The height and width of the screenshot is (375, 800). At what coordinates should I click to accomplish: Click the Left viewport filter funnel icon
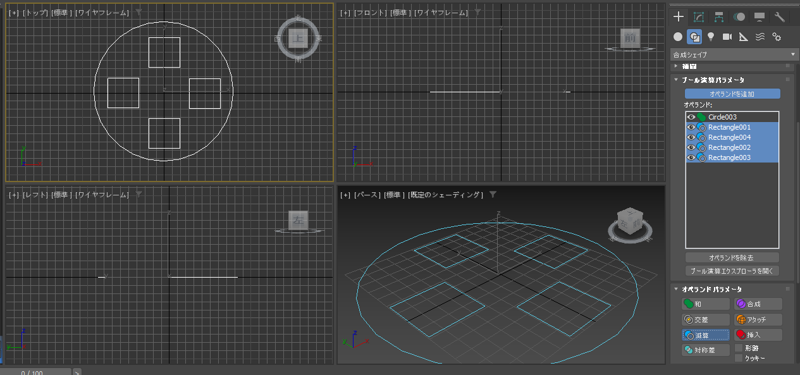pyautogui.click(x=139, y=194)
